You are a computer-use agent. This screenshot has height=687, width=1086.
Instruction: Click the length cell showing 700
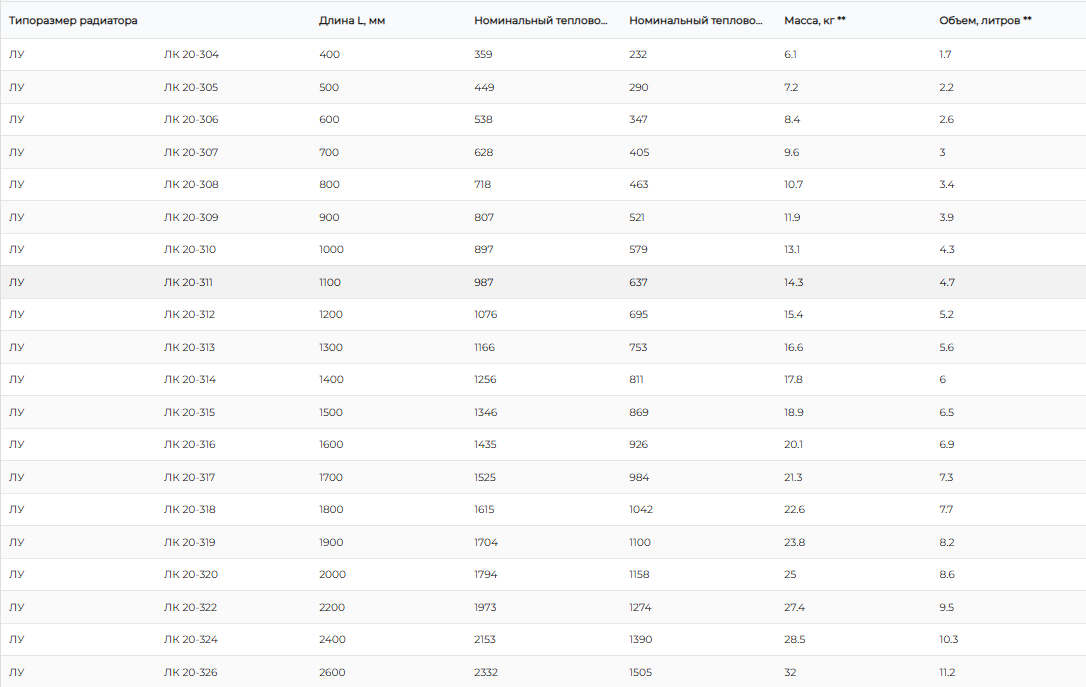(329, 152)
